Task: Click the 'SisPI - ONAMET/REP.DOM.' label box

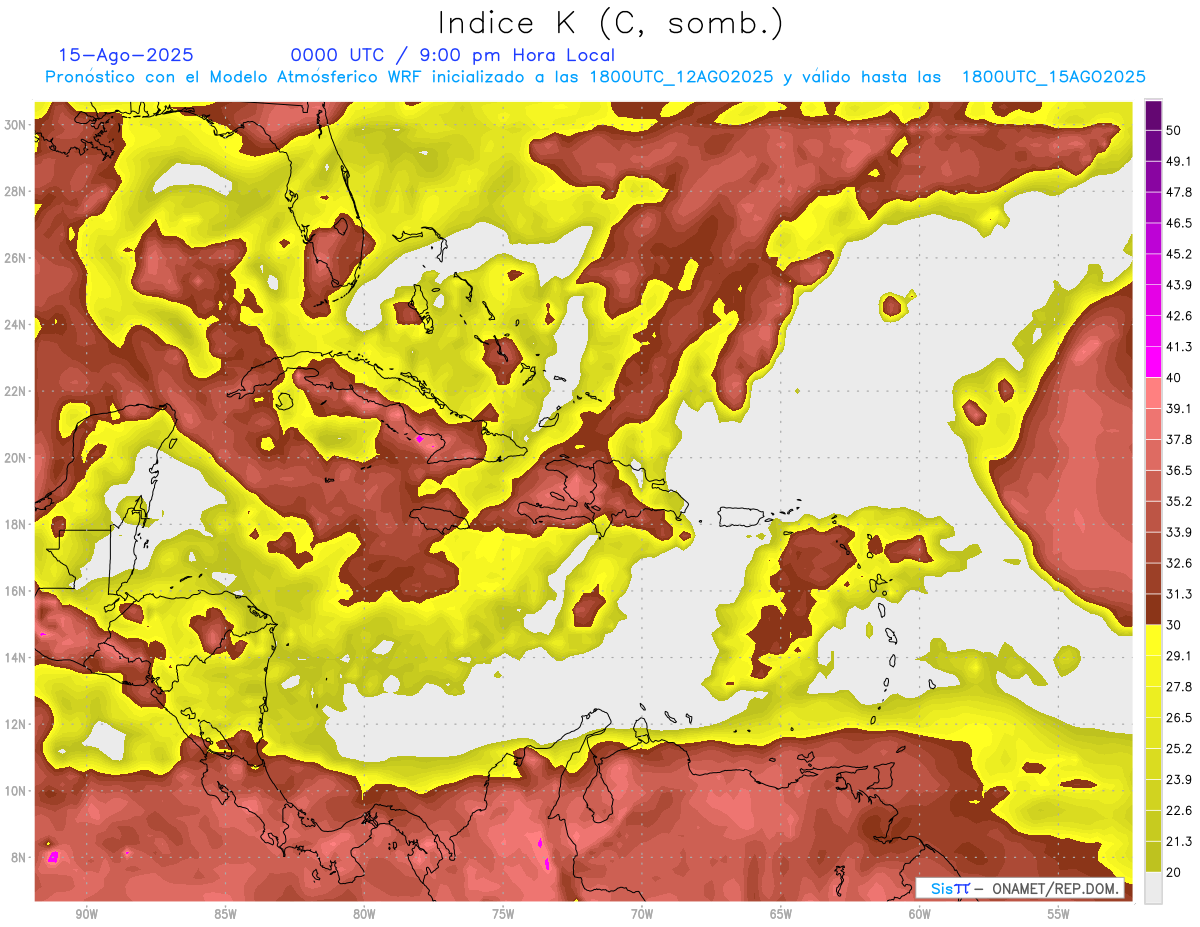Action: tap(1020, 888)
